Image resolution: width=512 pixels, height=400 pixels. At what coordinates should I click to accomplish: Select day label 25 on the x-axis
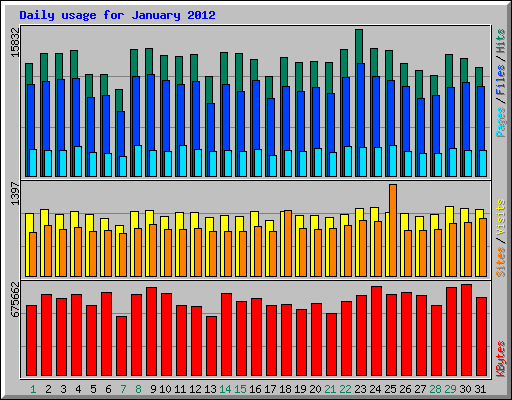[390, 389]
